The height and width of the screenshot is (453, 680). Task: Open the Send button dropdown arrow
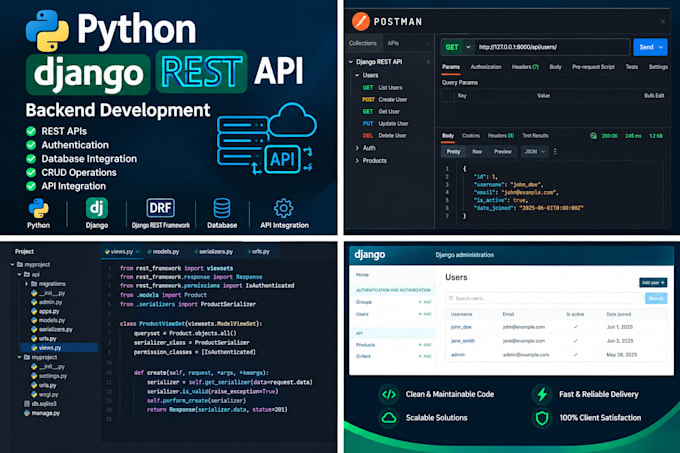(x=661, y=47)
